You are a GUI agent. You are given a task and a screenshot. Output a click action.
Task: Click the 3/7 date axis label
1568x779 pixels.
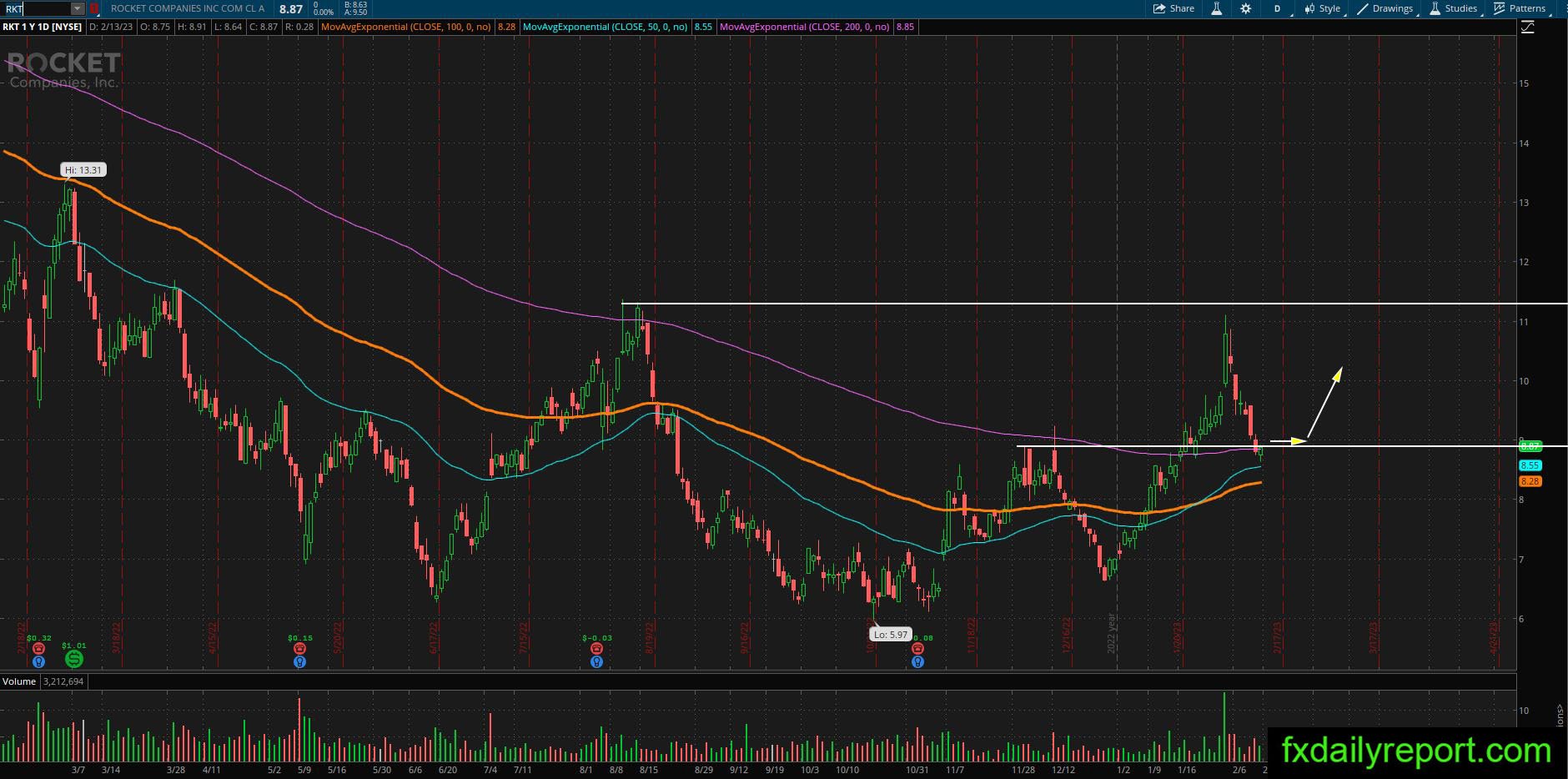(78, 770)
